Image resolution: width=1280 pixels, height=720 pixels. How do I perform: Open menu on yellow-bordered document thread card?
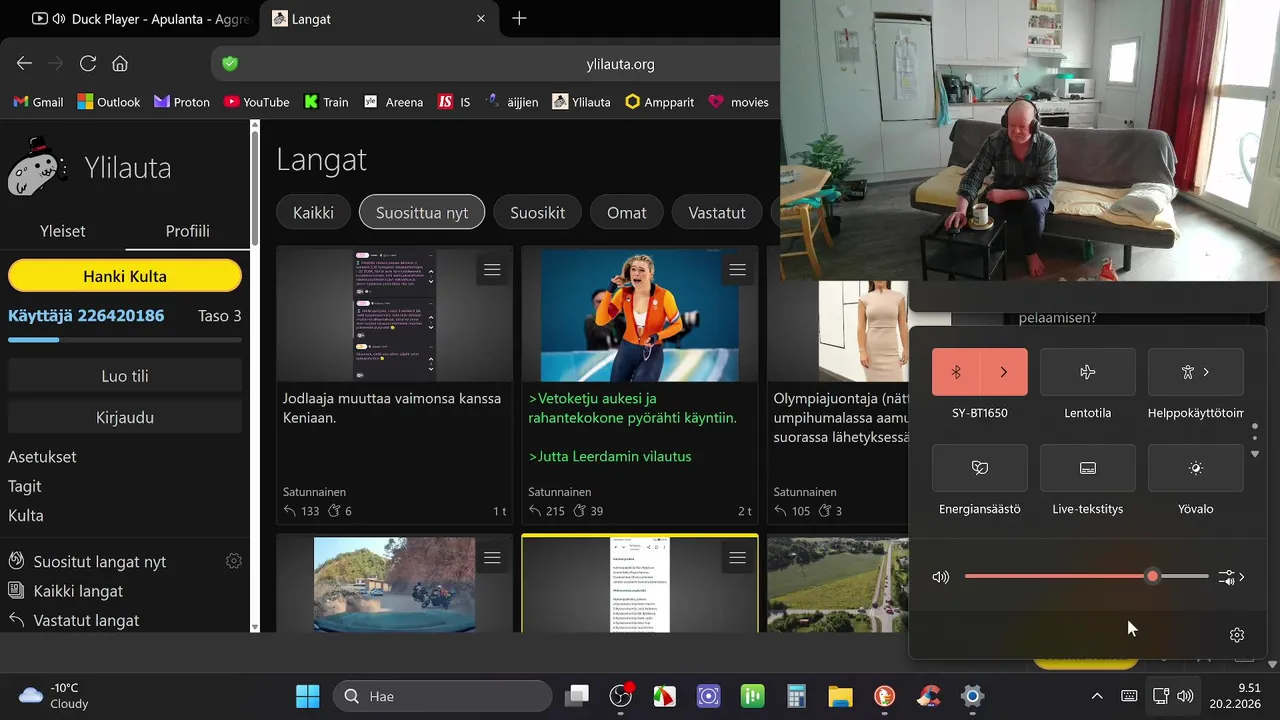(x=738, y=558)
